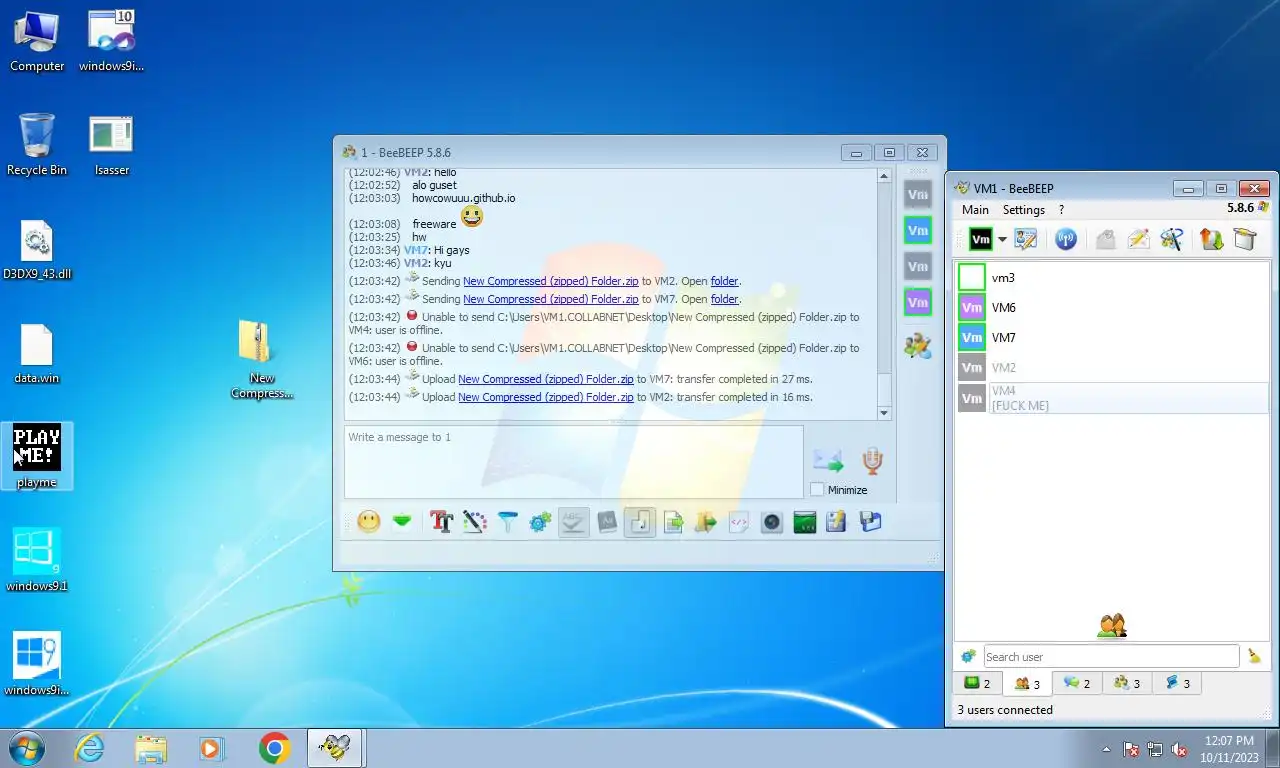The width and height of the screenshot is (1280, 768).
Task: Select offline user VM2 in the user list
Action: tap(1112, 368)
